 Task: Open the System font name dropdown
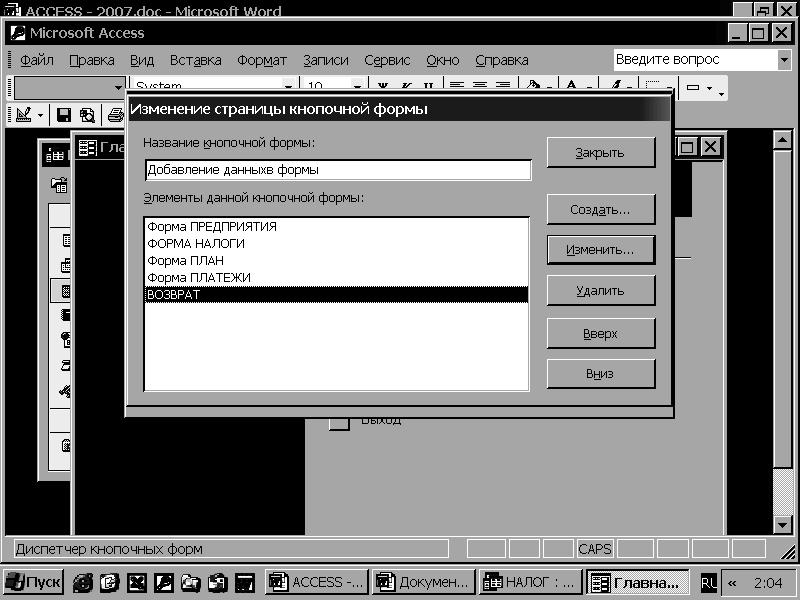click(288, 85)
